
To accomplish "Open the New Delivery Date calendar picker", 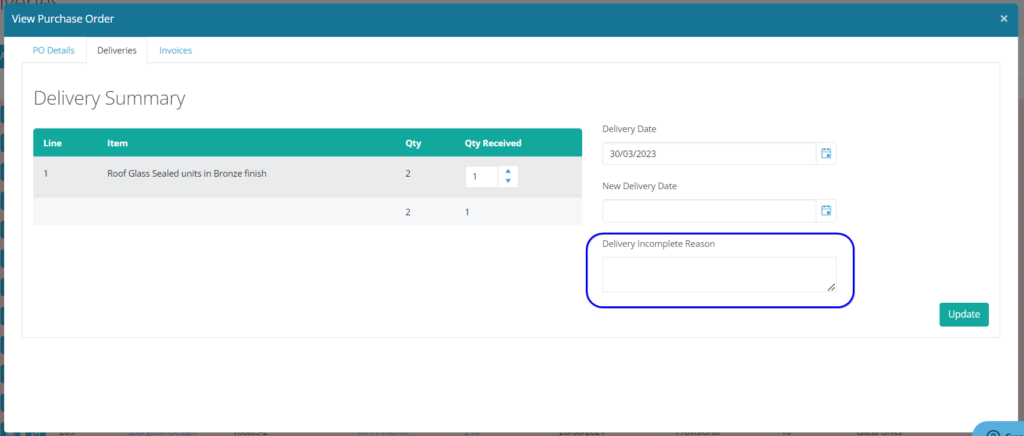I will pyautogui.click(x=826, y=211).
